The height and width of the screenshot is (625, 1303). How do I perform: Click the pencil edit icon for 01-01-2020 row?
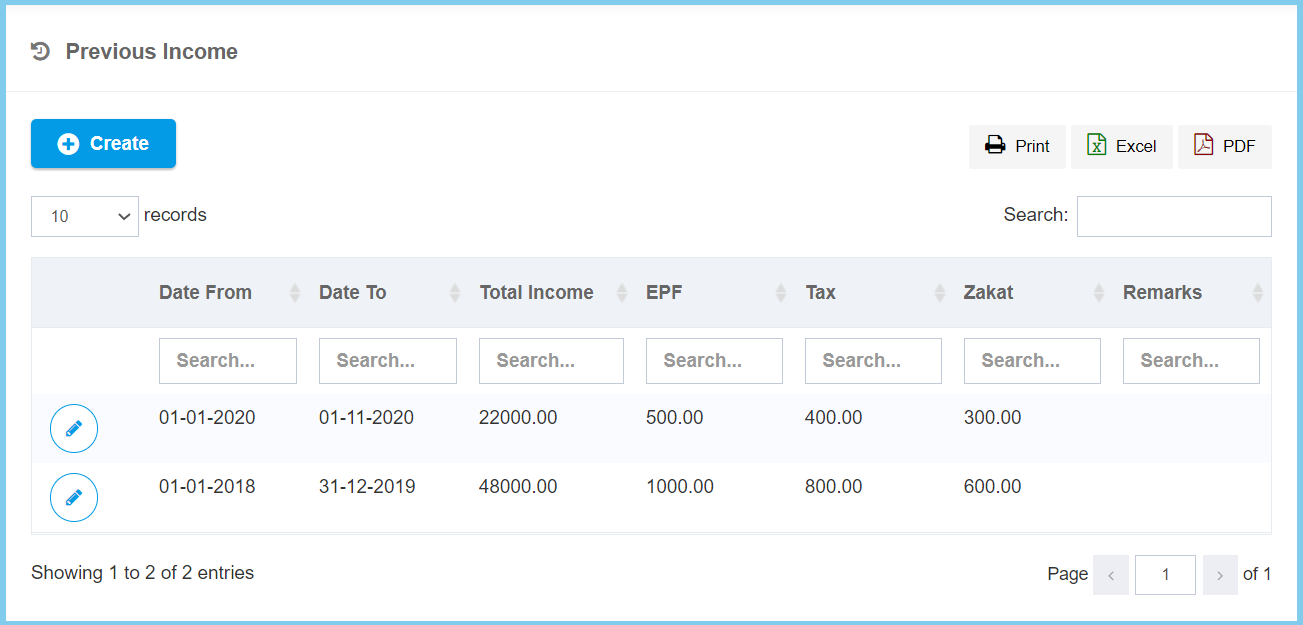point(74,429)
